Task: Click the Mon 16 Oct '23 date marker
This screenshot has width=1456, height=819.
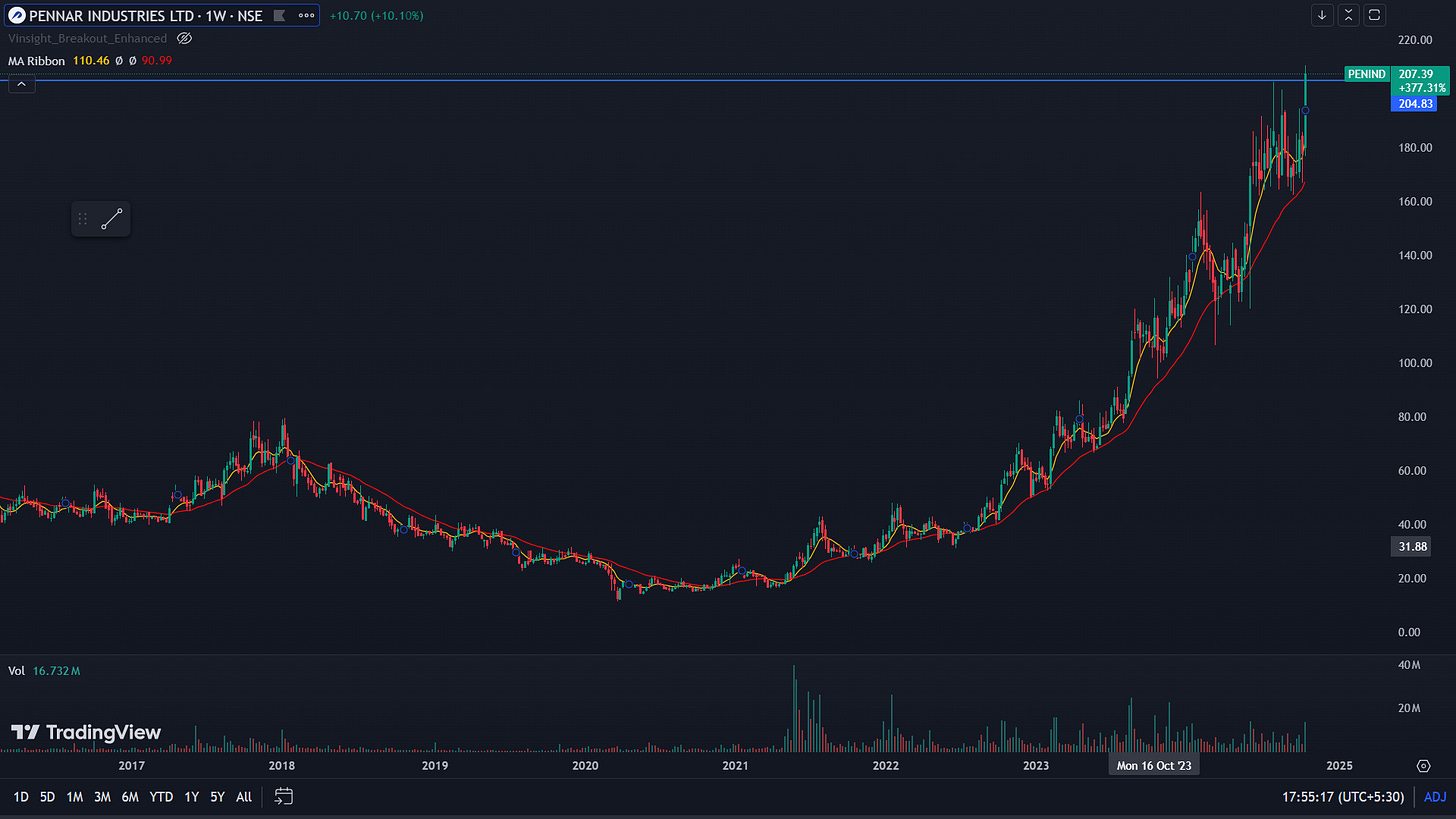Action: (x=1154, y=766)
